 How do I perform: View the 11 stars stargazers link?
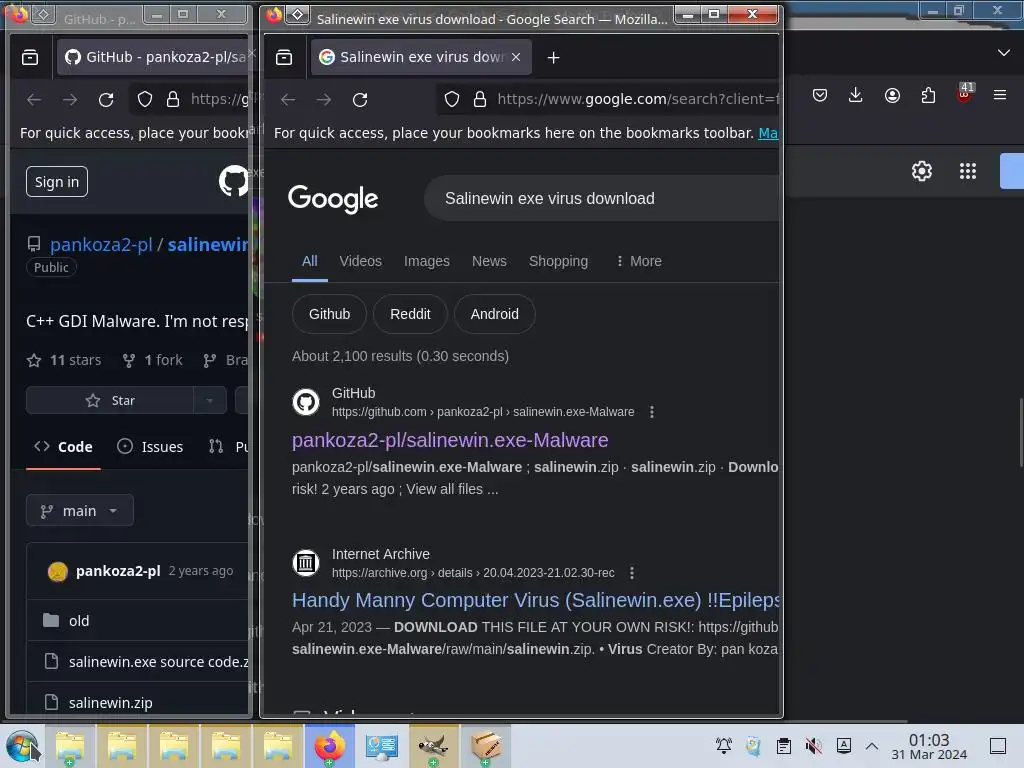tap(64, 360)
